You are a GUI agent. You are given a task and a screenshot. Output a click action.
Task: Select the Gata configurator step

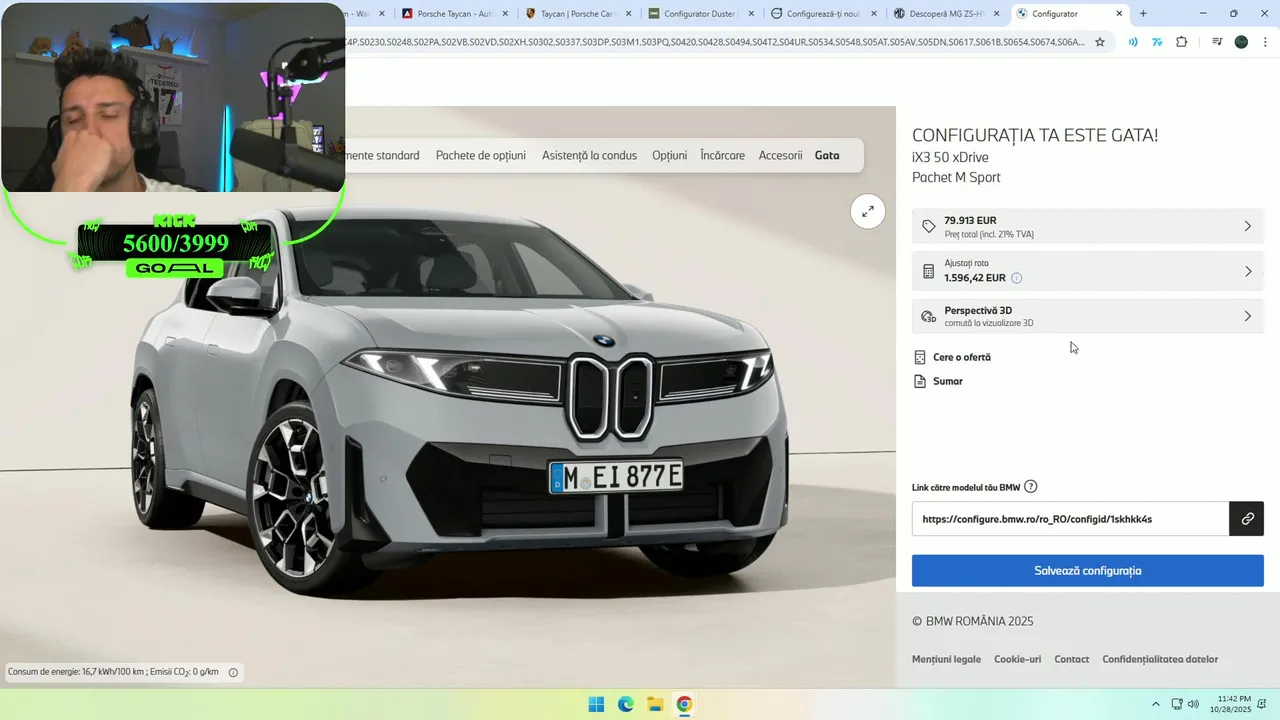pyautogui.click(x=827, y=155)
